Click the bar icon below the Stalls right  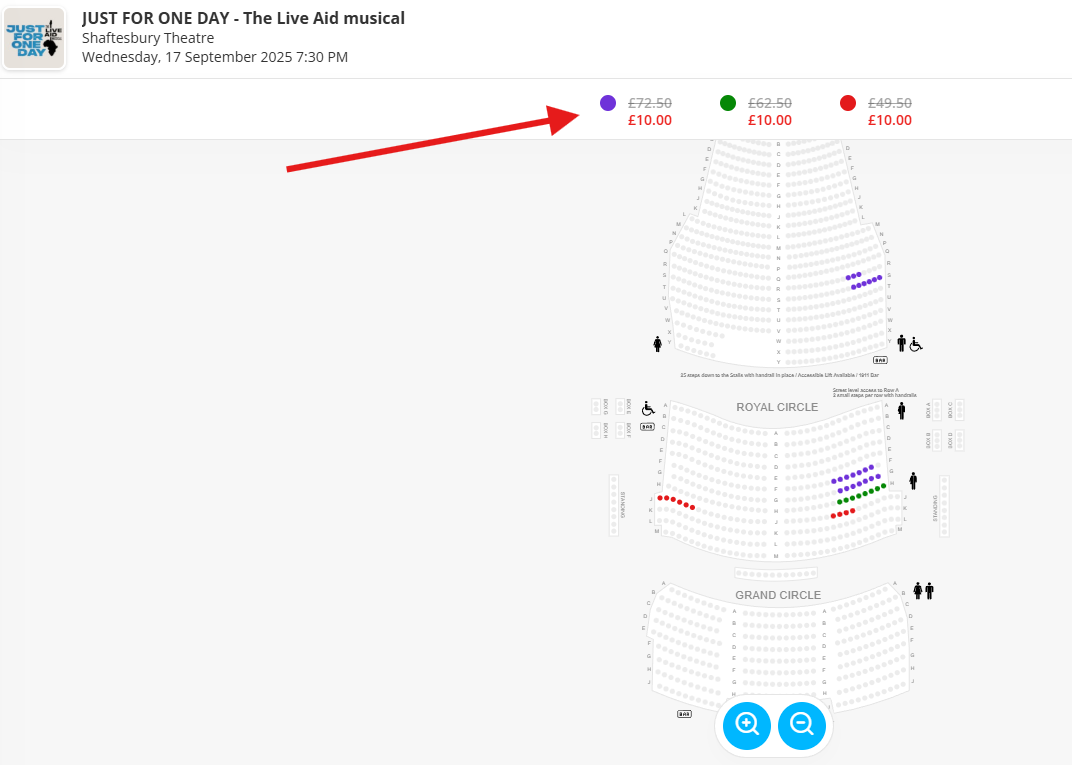pyautogui.click(x=880, y=360)
